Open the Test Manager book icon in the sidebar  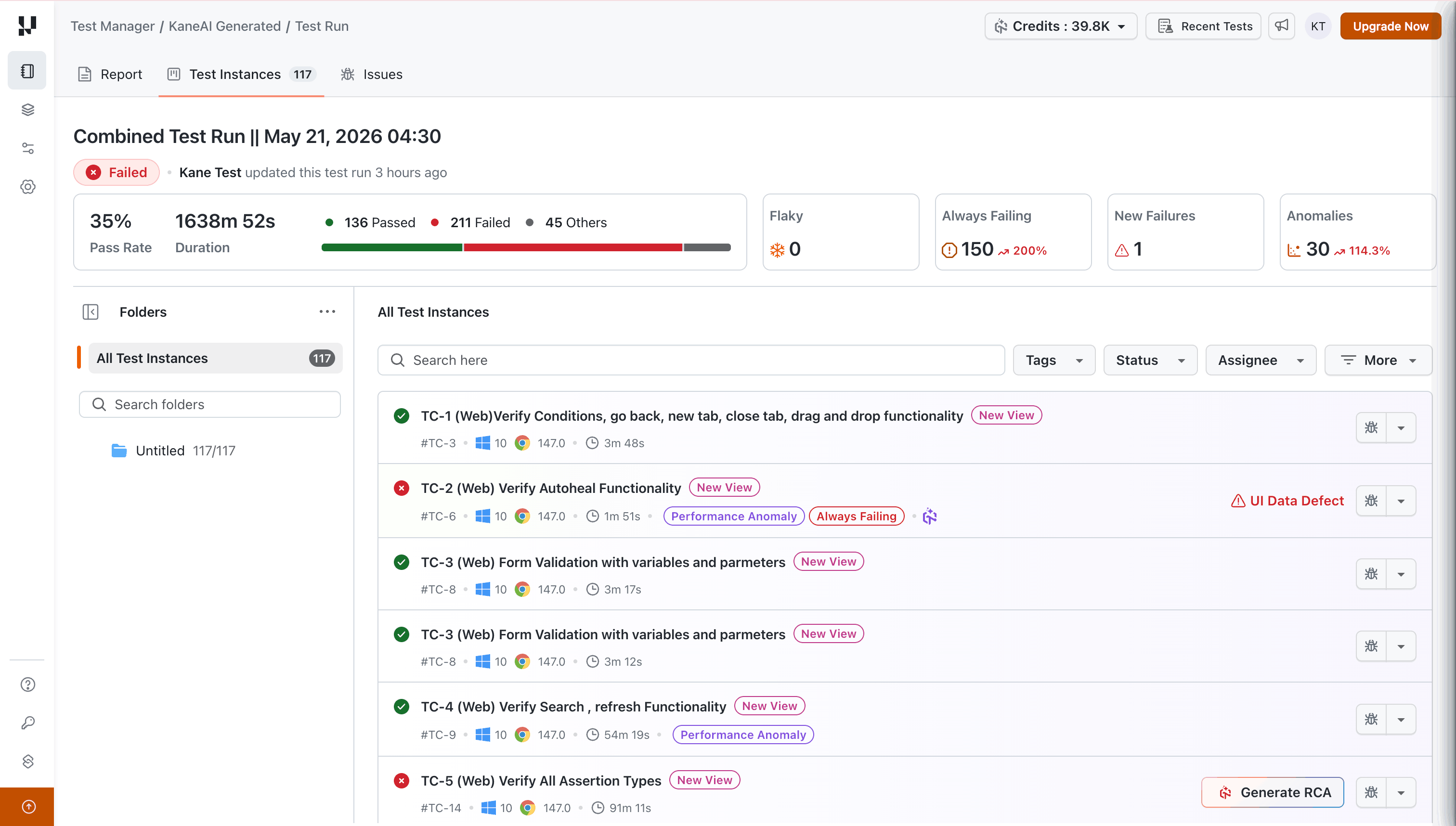[26, 70]
